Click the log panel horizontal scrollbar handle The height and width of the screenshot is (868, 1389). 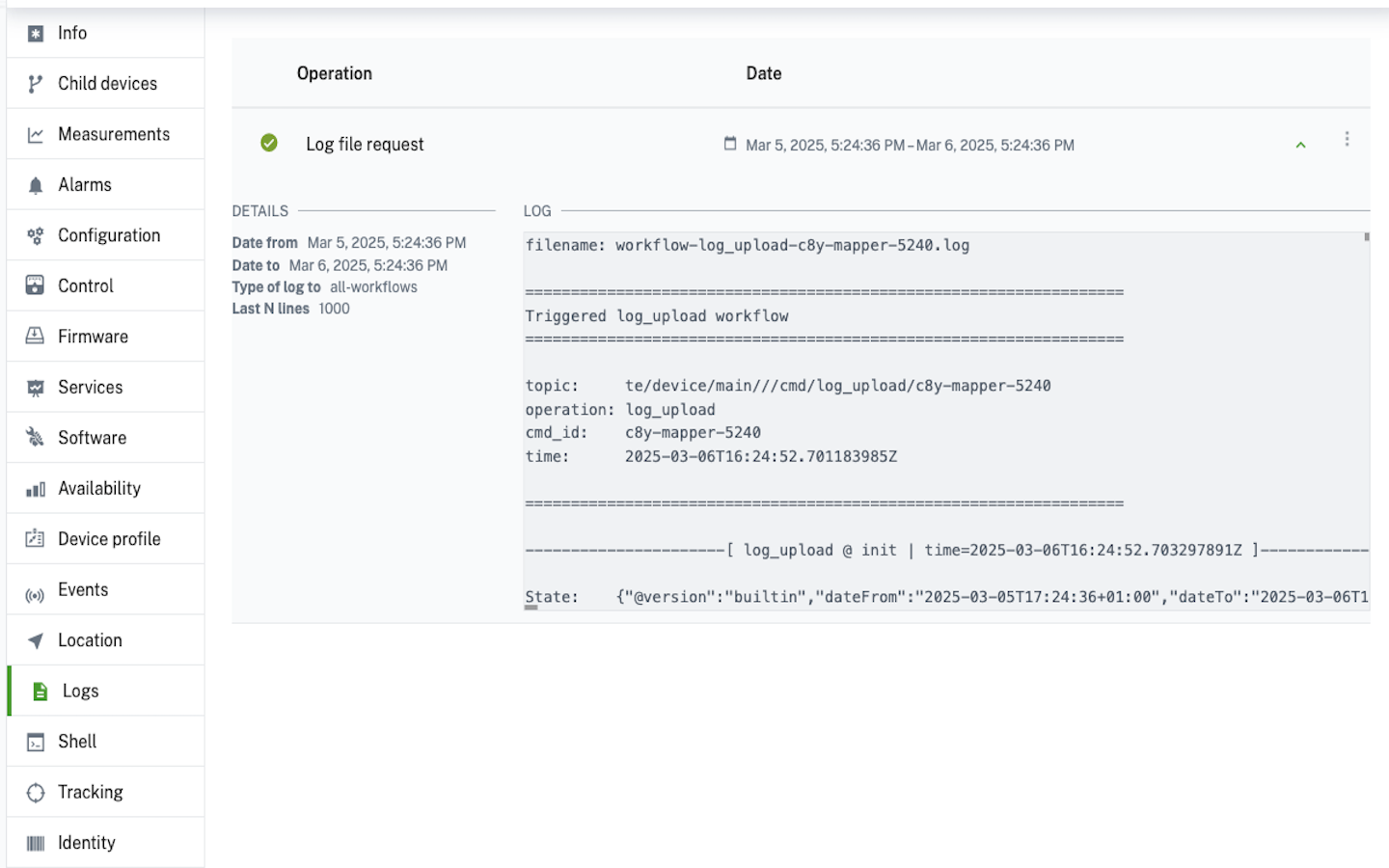pos(531,608)
